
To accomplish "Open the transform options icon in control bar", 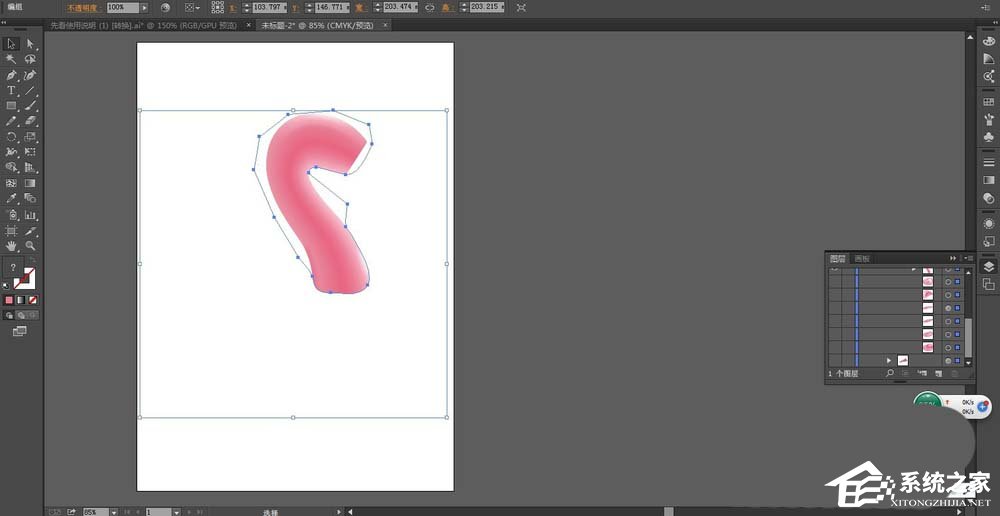I will click(521, 7).
